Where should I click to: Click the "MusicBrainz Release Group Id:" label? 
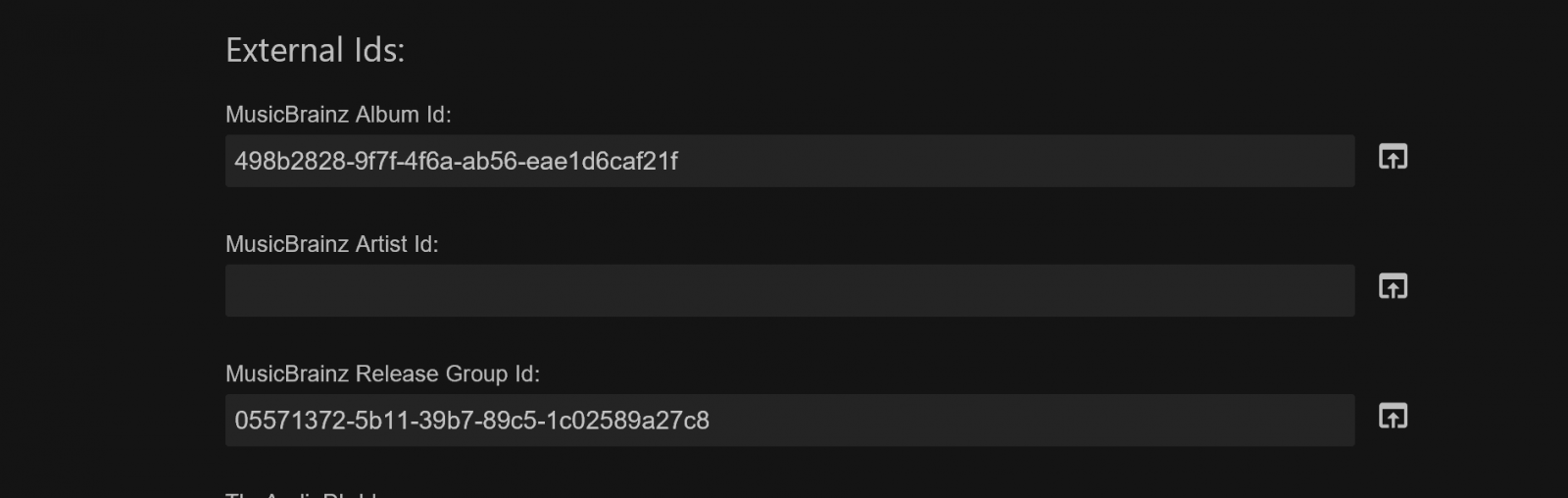pyautogui.click(x=382, y=373)
